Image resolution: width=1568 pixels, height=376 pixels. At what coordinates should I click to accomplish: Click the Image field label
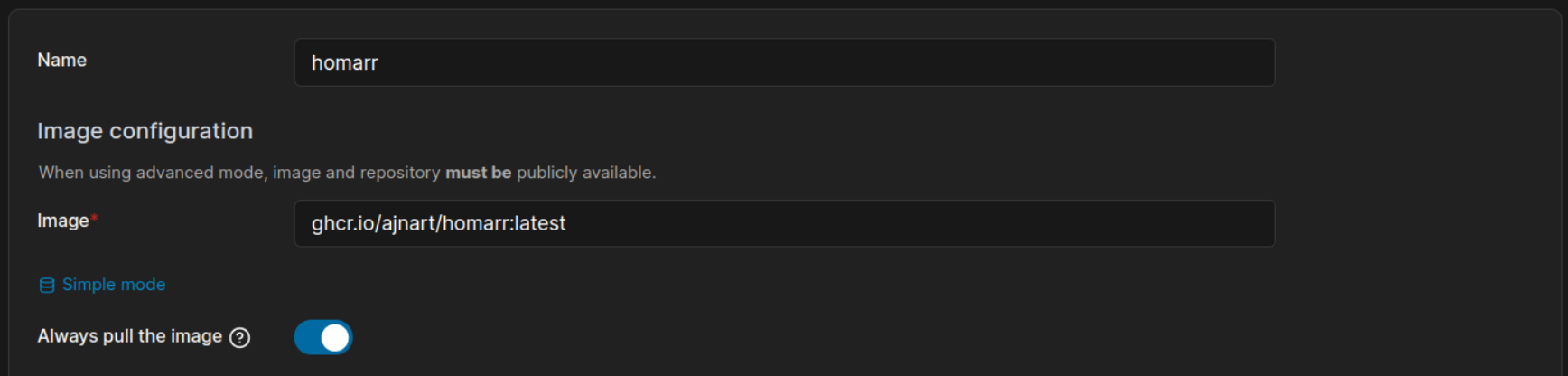(x=62, y=221)
